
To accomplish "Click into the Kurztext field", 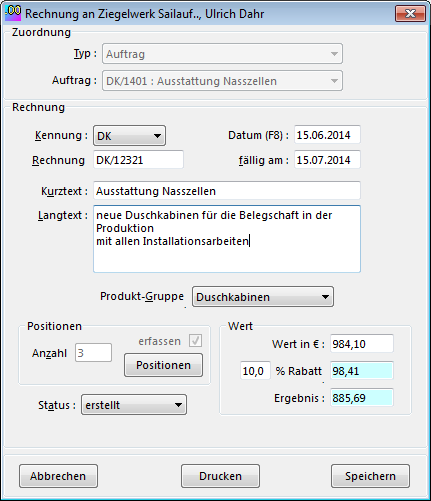I will pos(227,191).
